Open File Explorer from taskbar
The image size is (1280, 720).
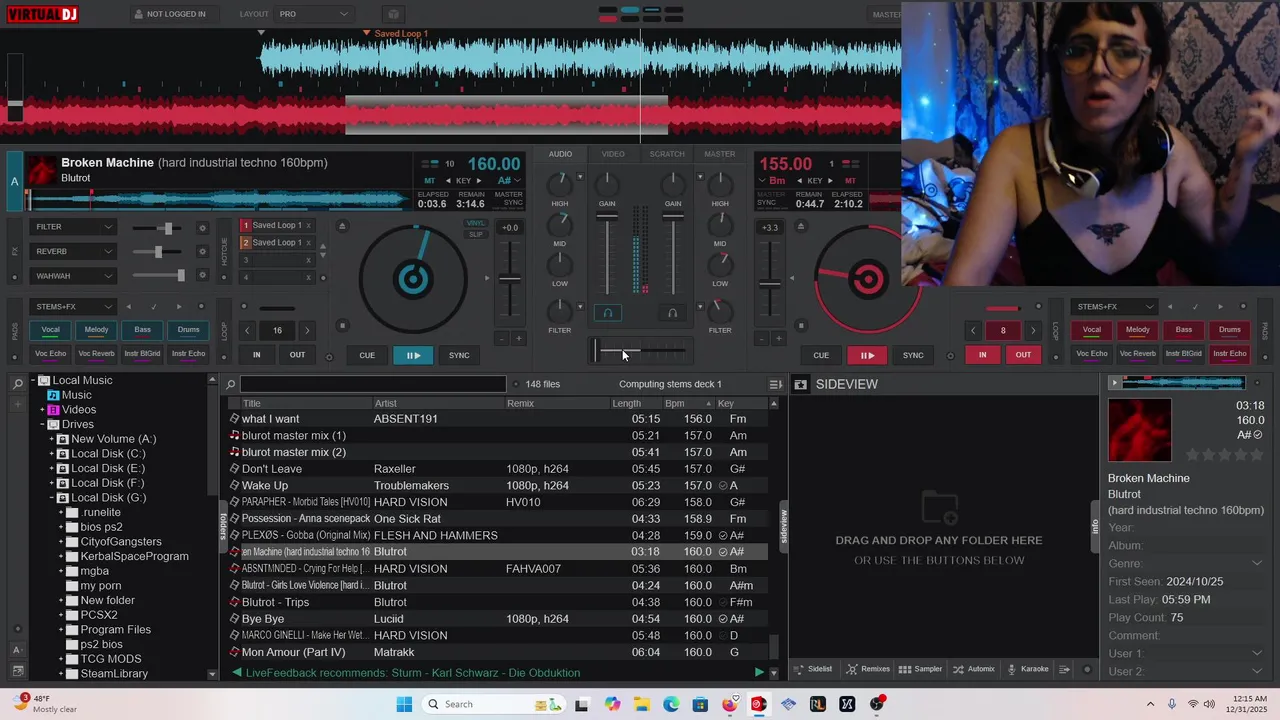[641, 704]
